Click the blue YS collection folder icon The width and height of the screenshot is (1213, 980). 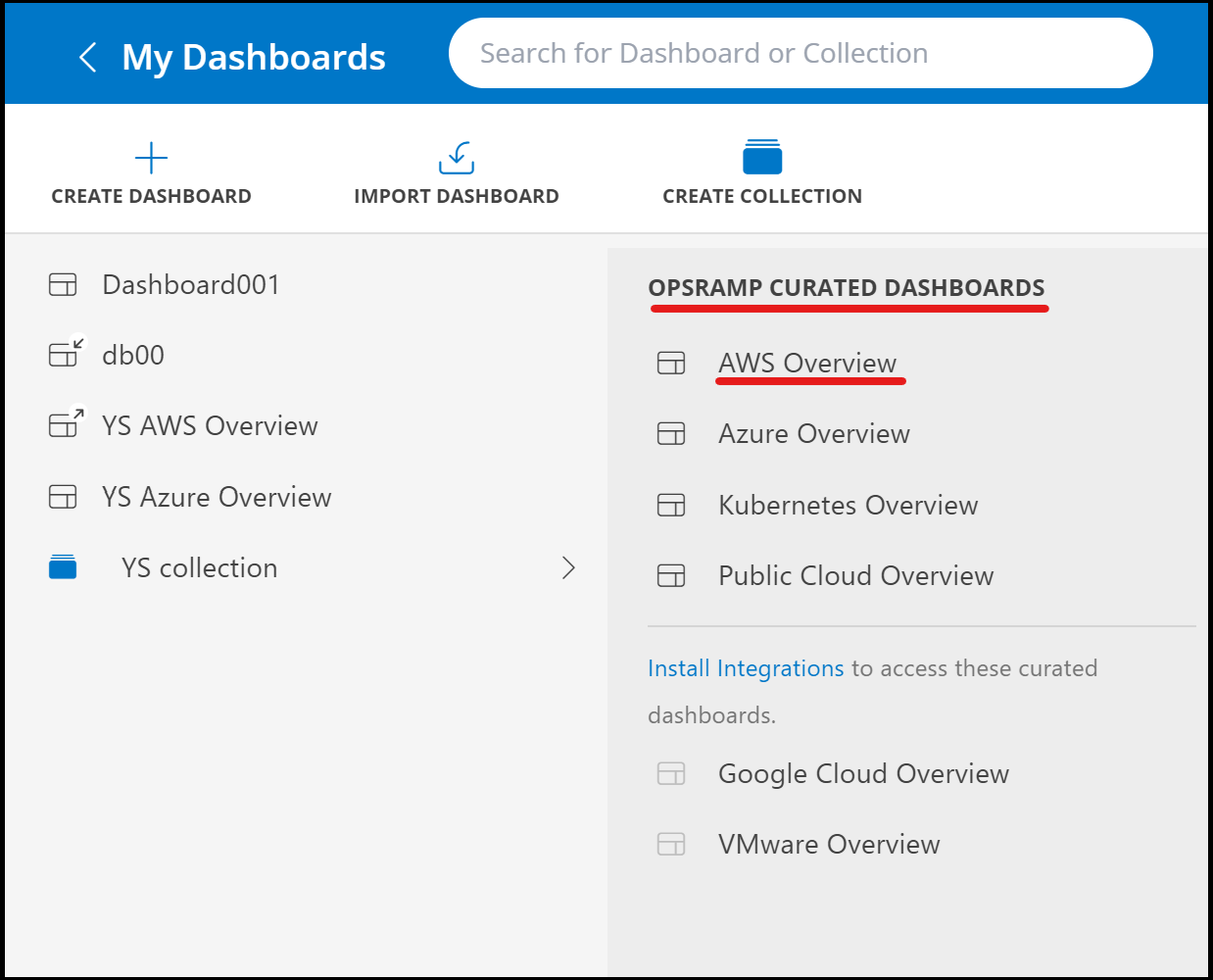(x=63, y=567)
